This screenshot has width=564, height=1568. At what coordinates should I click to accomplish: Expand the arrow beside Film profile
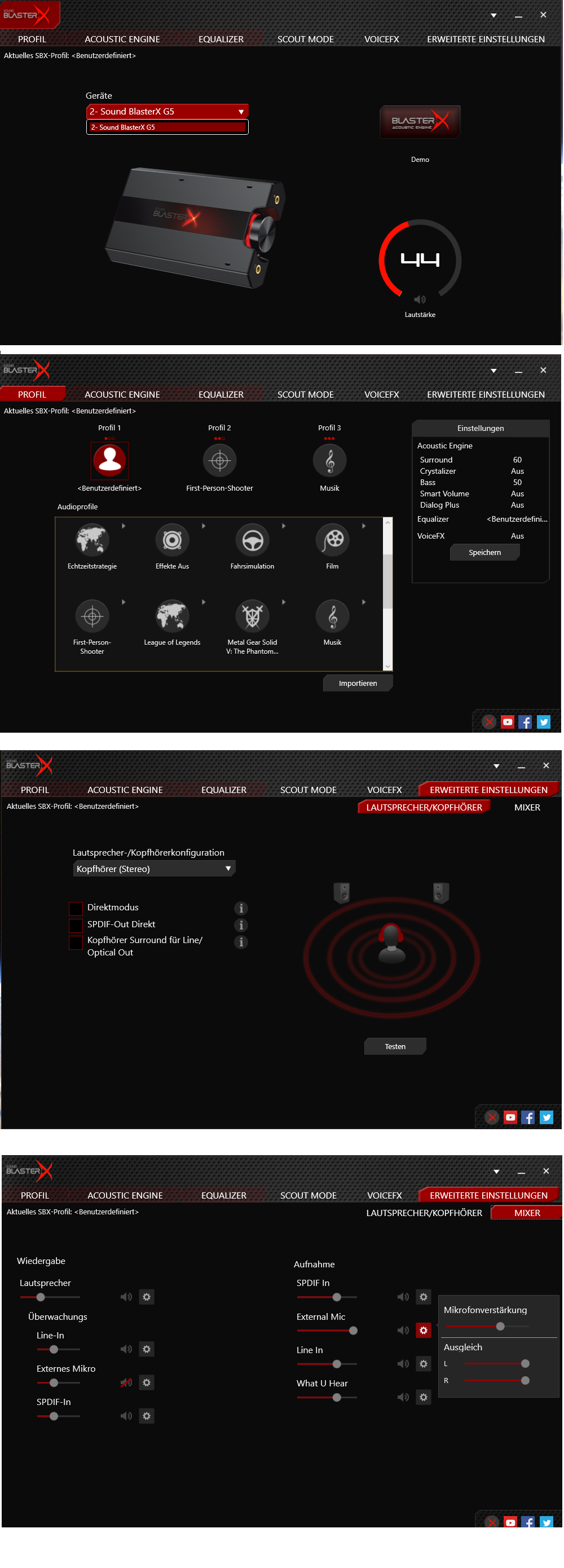coord(364,526)
